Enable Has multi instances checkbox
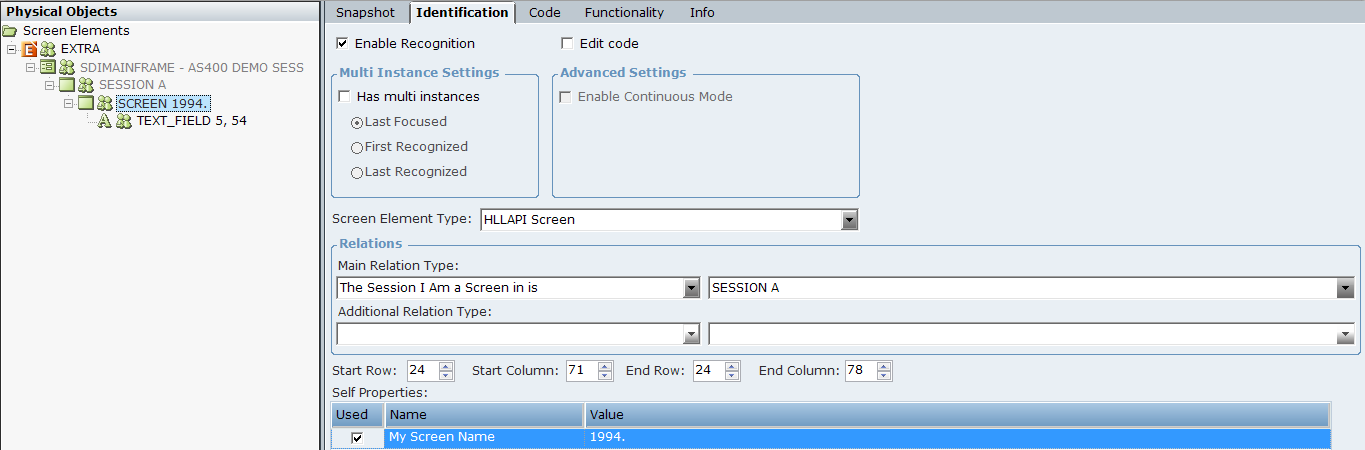 click(345, 97)
